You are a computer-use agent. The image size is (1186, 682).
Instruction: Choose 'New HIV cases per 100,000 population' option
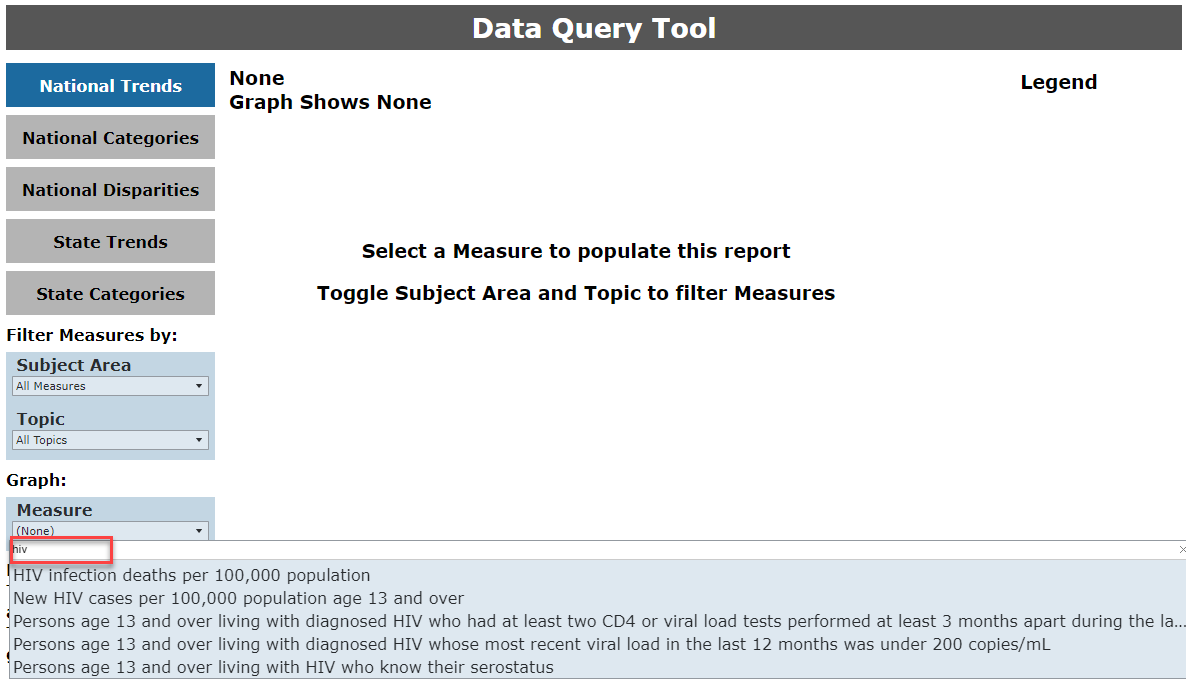pyautogui.click(x=239, y=598)
